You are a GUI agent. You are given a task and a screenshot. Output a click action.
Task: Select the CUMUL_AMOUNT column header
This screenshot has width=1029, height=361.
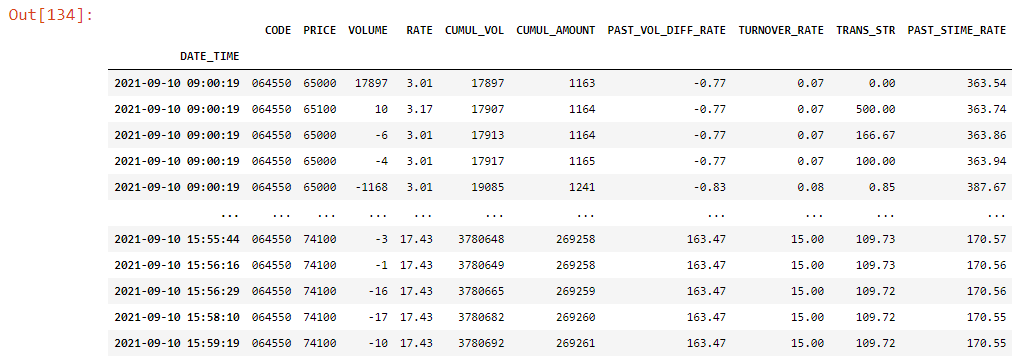[556, 30]
